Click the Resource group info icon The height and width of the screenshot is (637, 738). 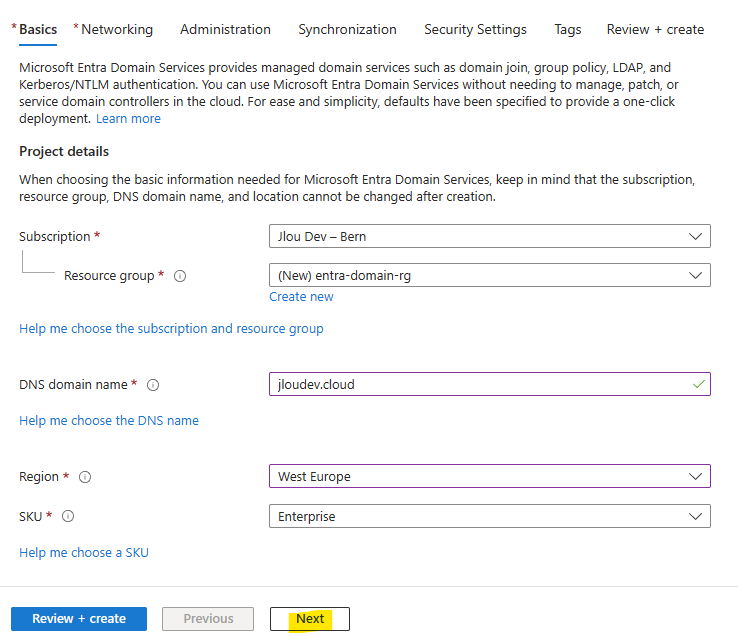(x=180, y=276)
